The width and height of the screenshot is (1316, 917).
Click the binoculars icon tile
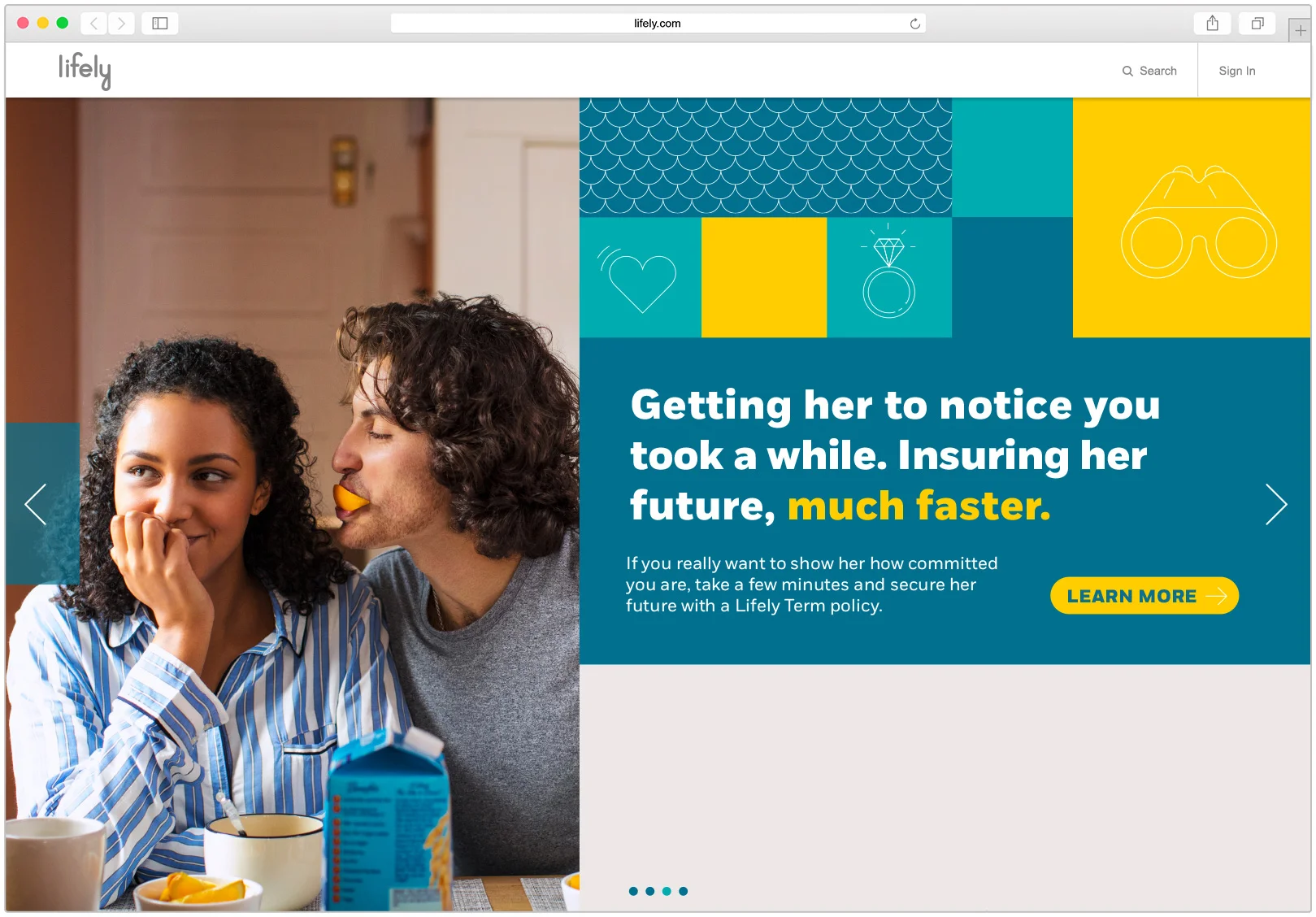1192,218
